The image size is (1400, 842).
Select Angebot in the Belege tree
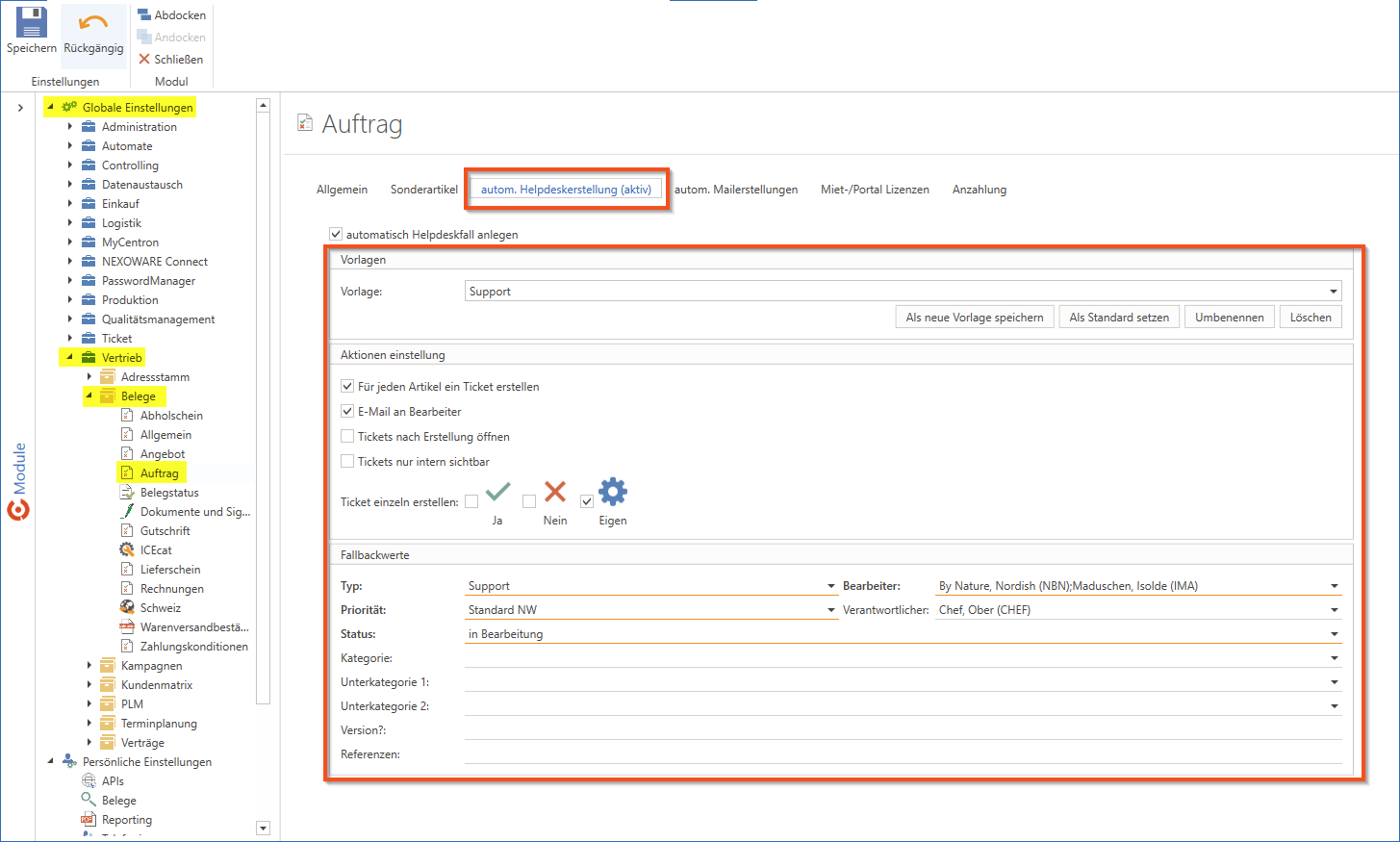point(163,453)
